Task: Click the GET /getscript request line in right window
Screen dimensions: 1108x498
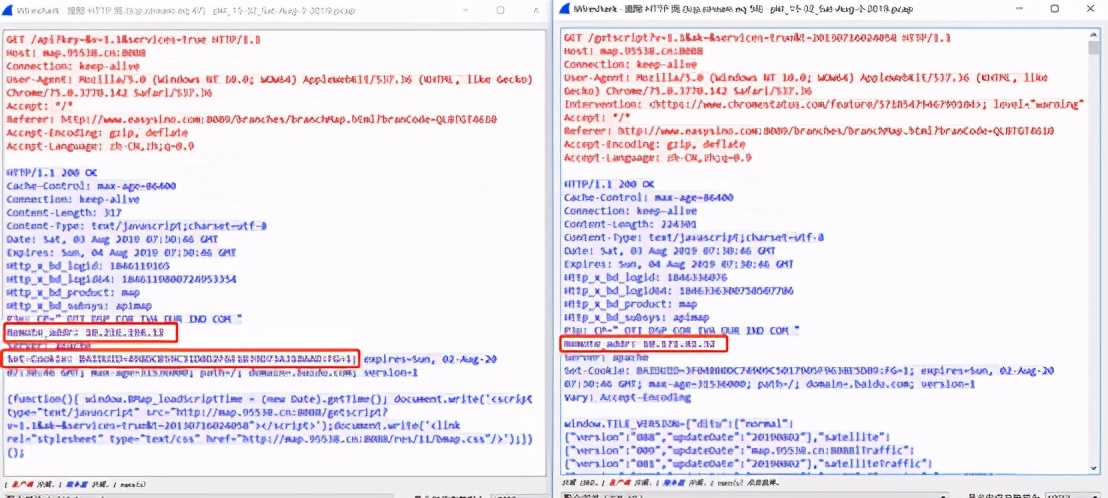Action: [x=757, y=37]
